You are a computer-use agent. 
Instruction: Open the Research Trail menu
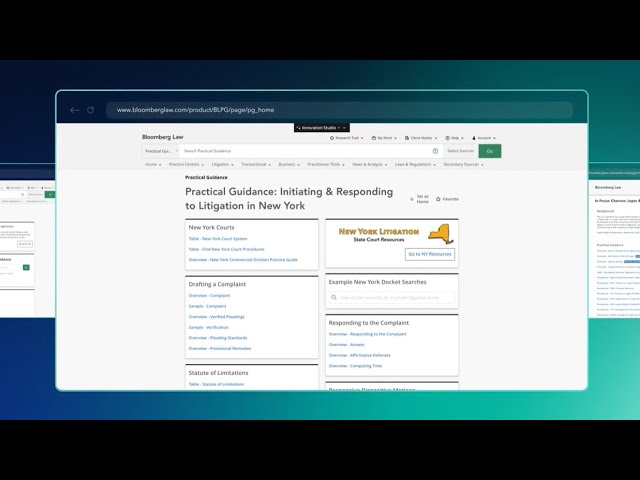click(x=347, y=138)
